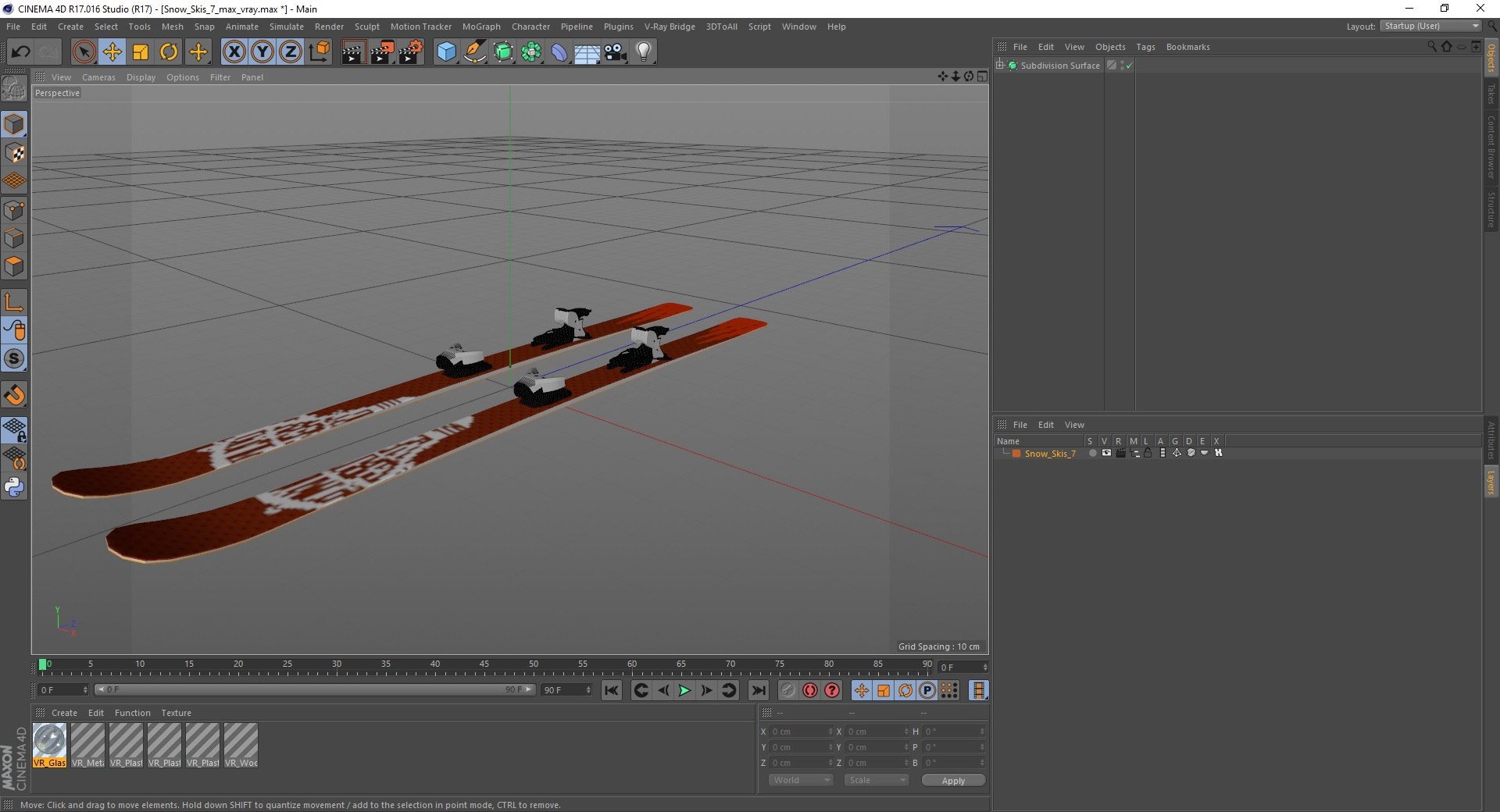Add a Floor environment object
Screen dimensions: 1500x812
point(587,52)
